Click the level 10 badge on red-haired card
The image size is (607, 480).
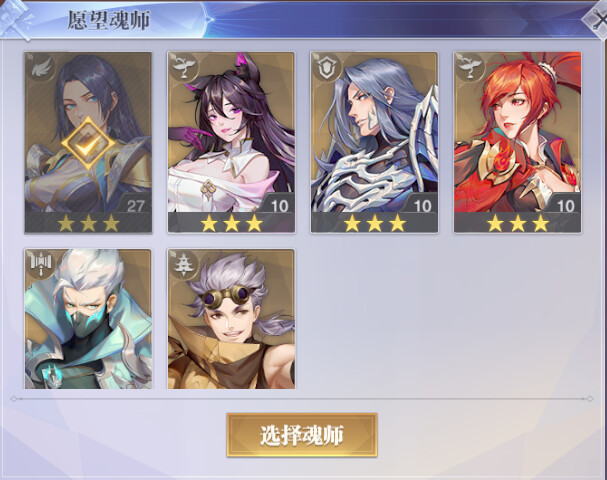point(565,206)
